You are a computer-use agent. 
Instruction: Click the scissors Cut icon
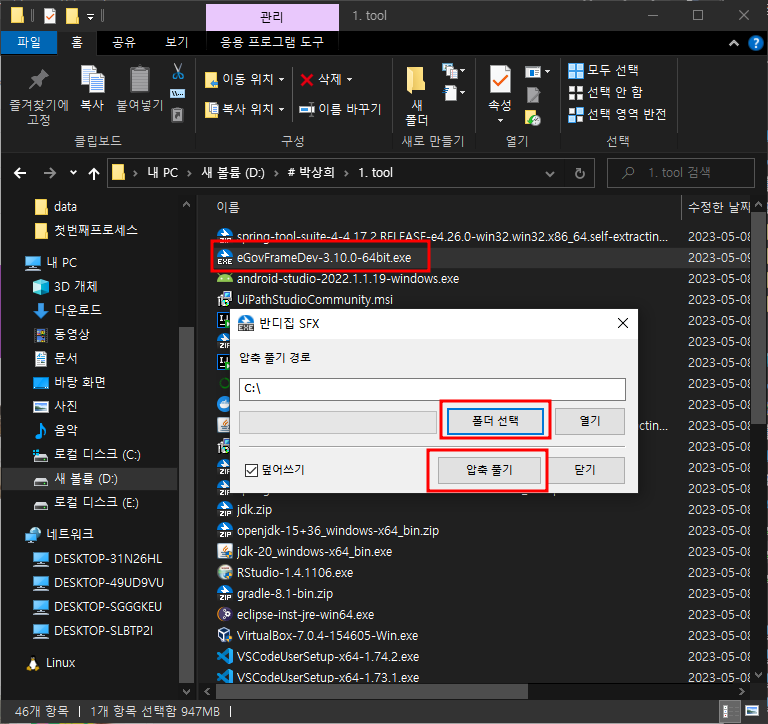pos(178,71)
